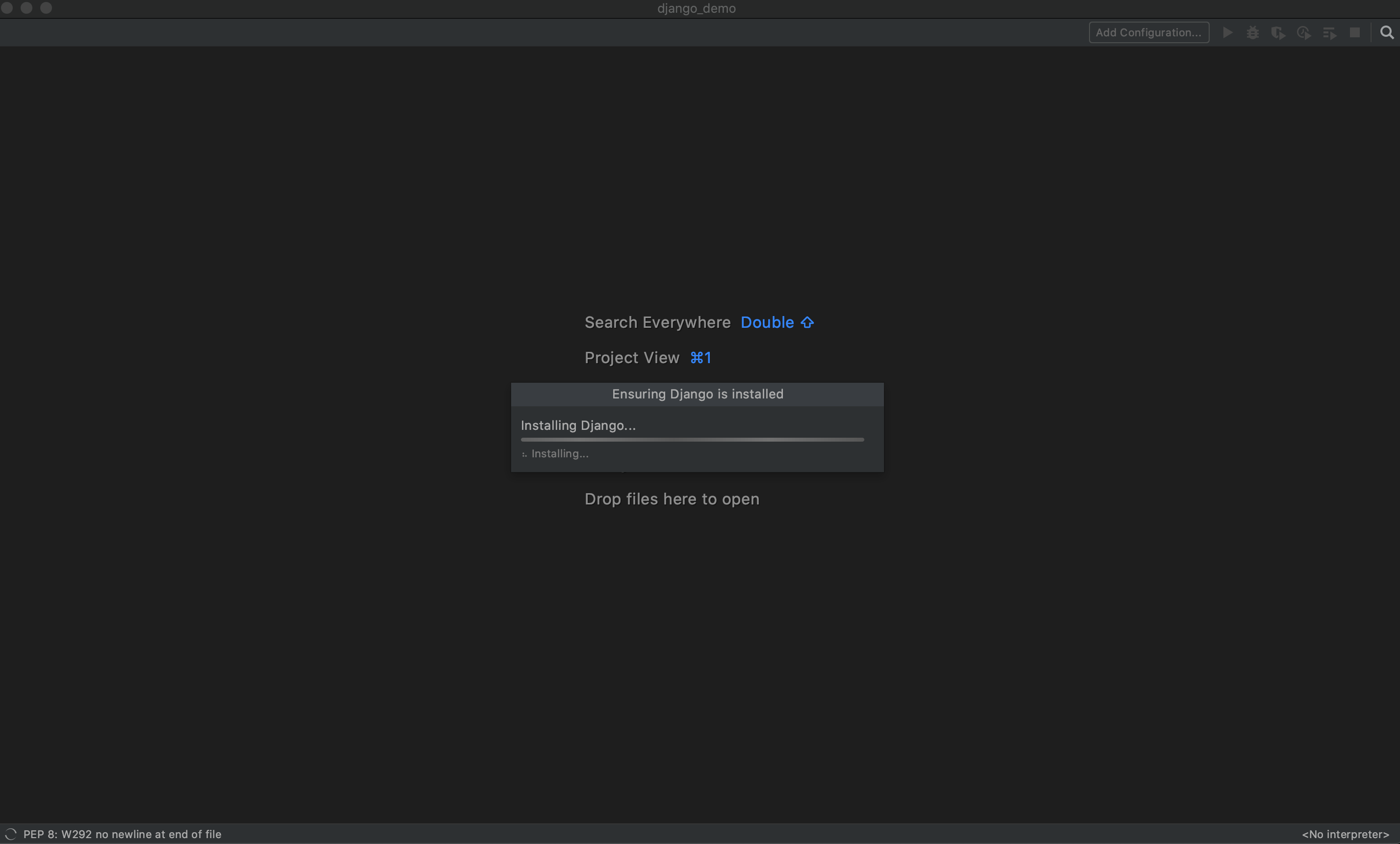1400x844 pixels.
Task: Click the Search Everywhere hint text
Action: (657, 322)
